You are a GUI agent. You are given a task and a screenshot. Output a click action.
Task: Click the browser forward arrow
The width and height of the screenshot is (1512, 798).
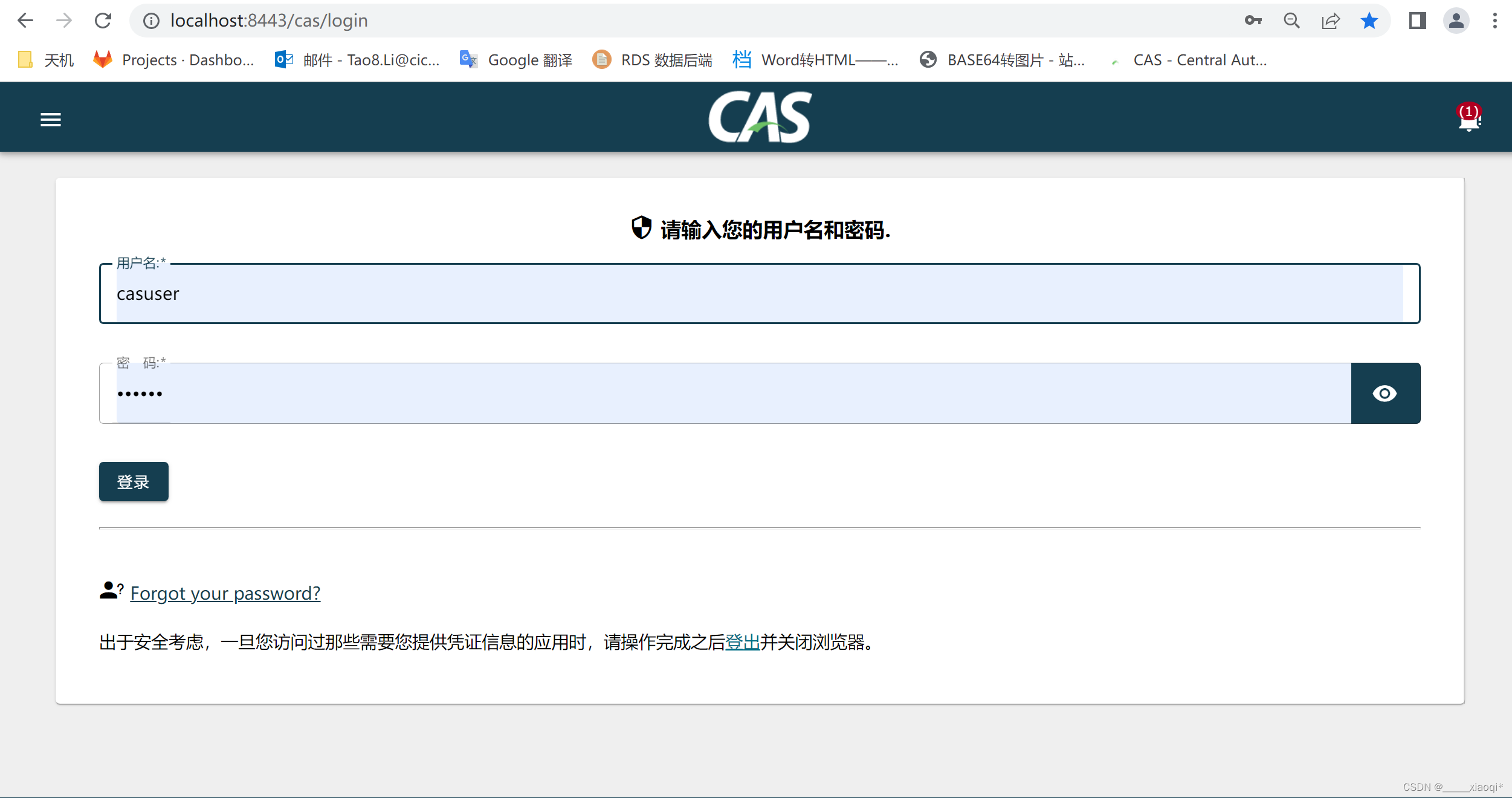(64, 21)
